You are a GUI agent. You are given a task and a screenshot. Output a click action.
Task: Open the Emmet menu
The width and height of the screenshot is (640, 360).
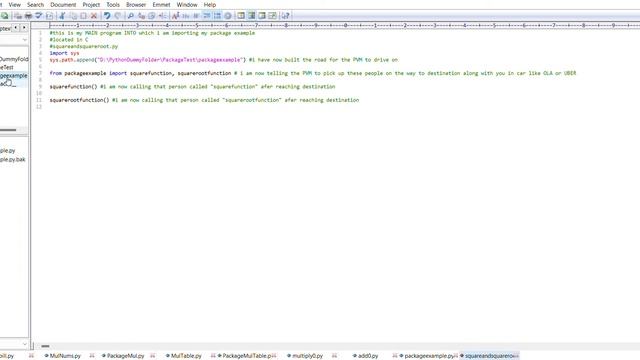point(161,4)
